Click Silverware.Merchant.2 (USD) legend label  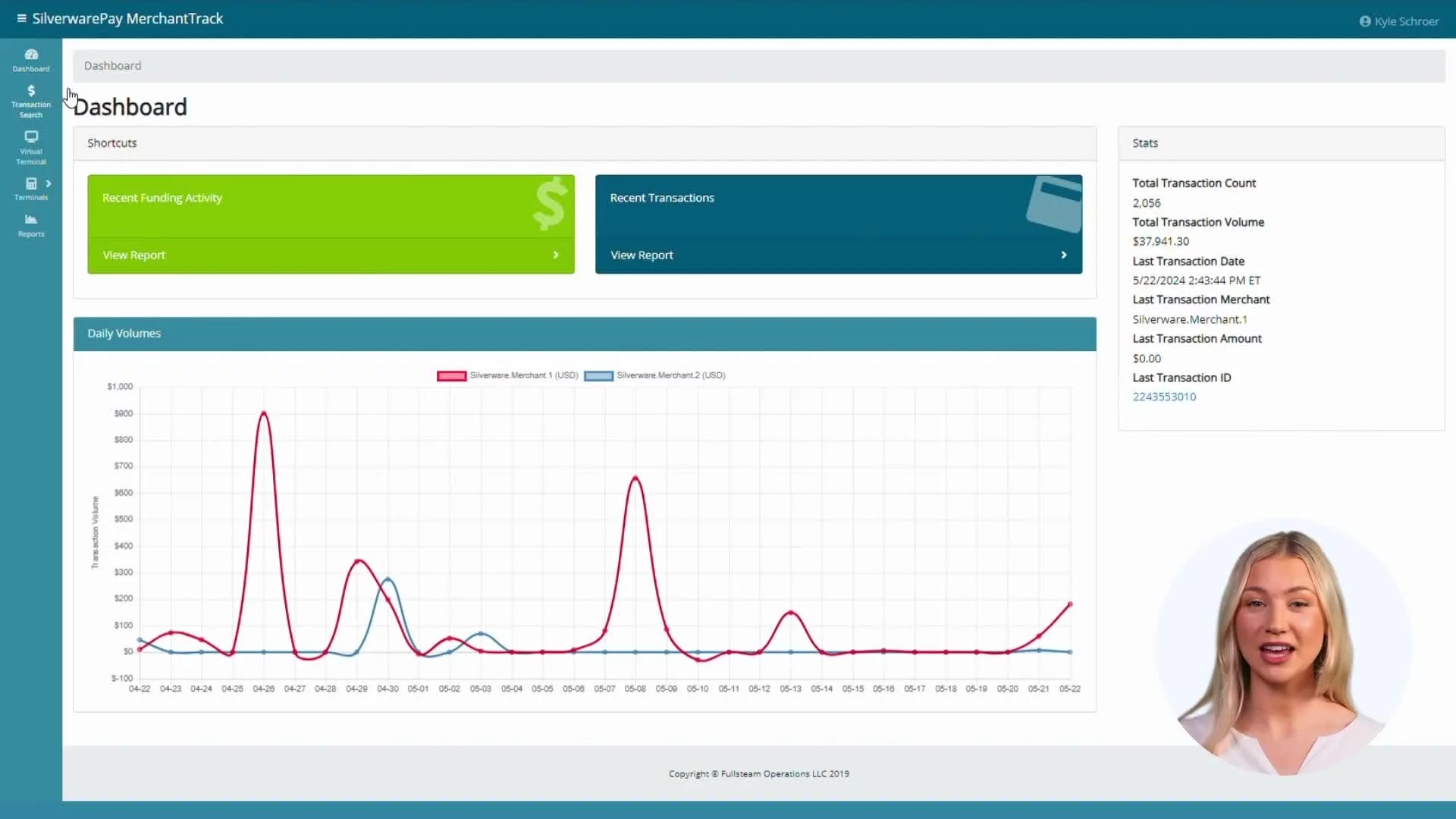pyautogui.click(x=671, y=375)
